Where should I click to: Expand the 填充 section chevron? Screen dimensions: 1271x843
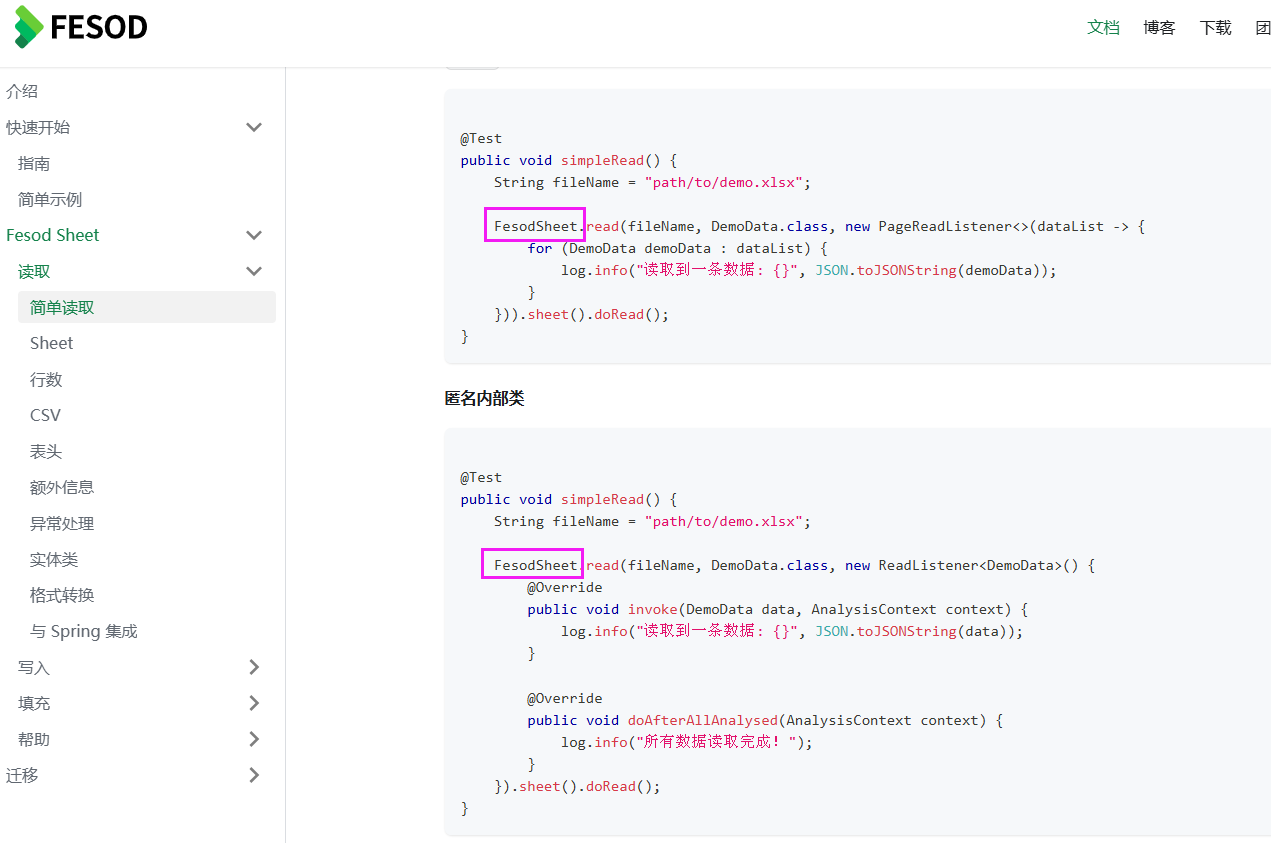click(x=254, y=703)
